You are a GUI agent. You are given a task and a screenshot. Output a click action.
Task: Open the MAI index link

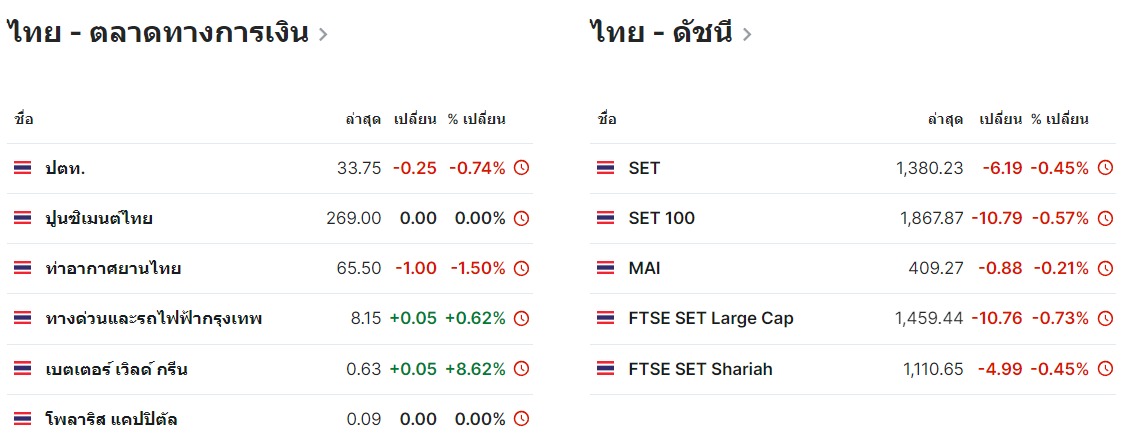644,268
